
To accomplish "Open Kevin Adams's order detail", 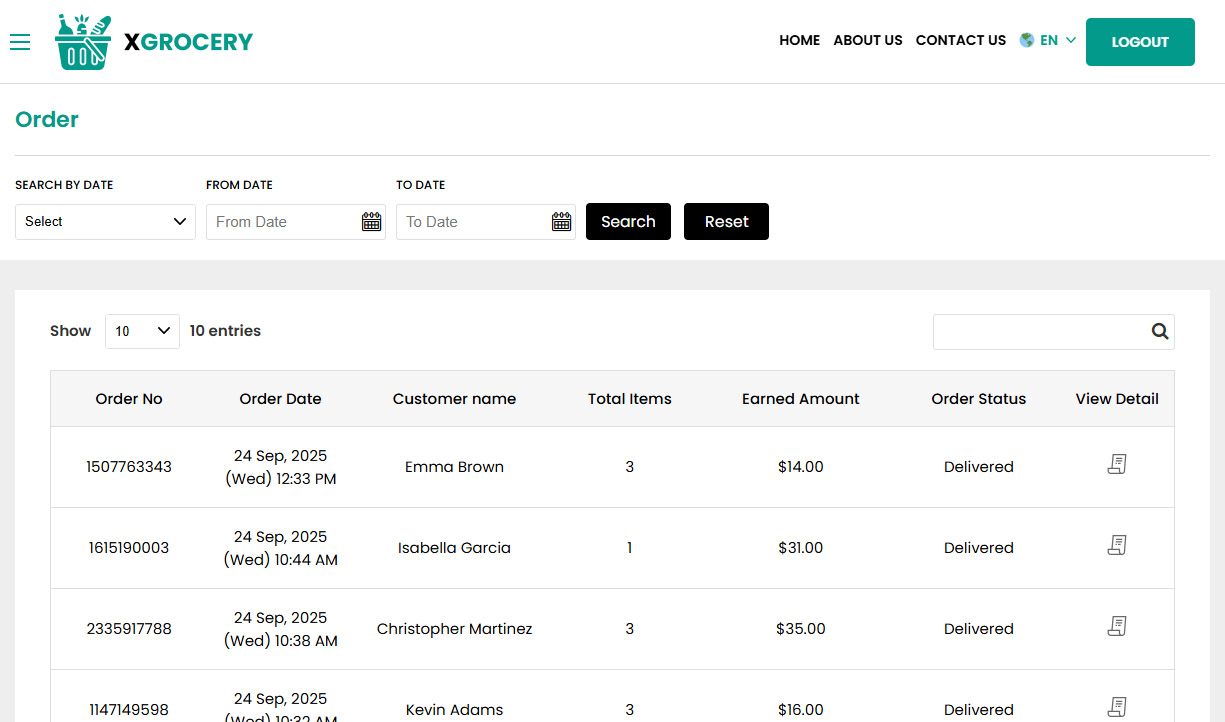I will (1116, 706).
